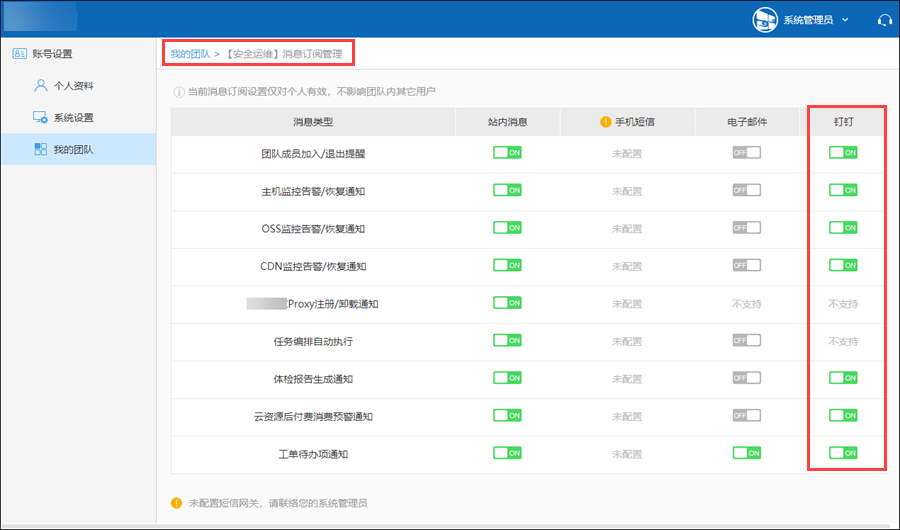Click the system administrator avatar icon
Screen dimensions: 900x530
(765, 19)
